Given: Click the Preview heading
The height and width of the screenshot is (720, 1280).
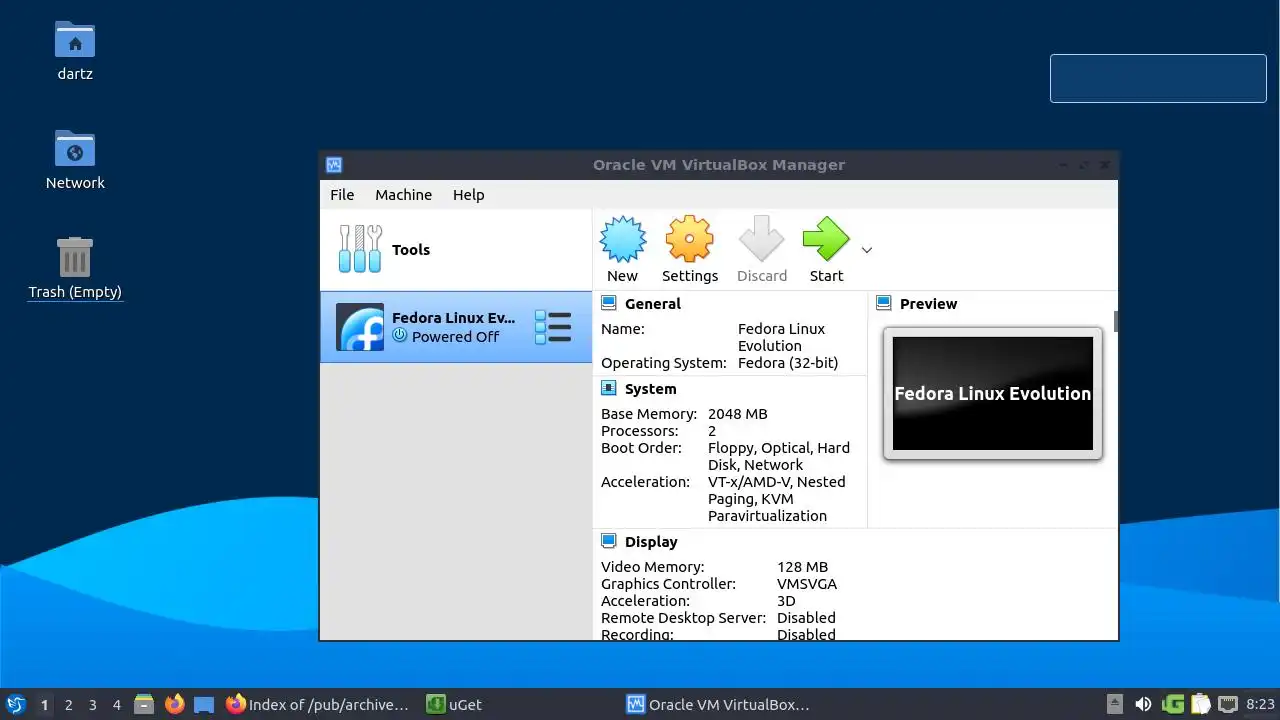Looking at the screenshot, I should coord(928,304).
